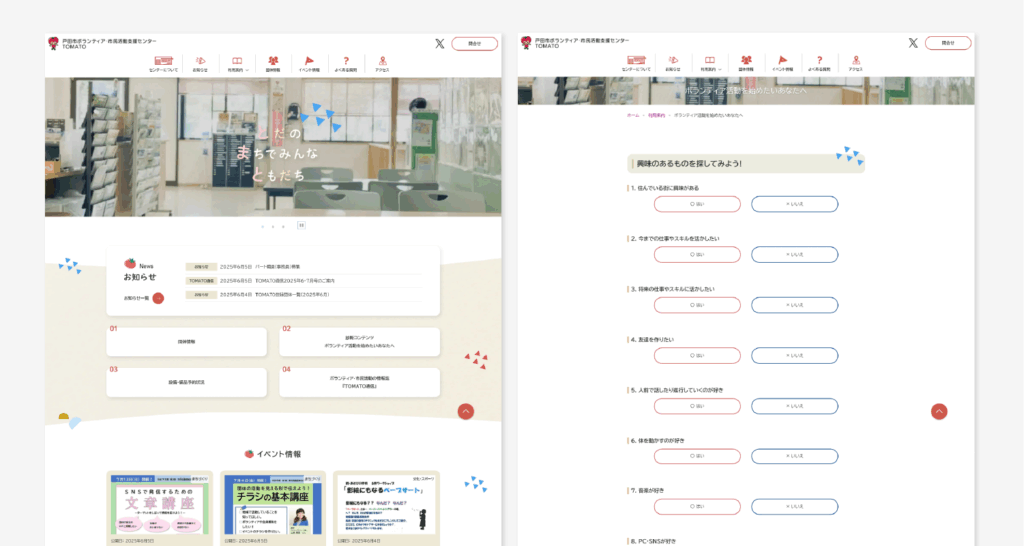The image size is (1024, 546).
Task: Select いいえ for question 6 体を動かすのが好き
Action: [x=794, y=456]
